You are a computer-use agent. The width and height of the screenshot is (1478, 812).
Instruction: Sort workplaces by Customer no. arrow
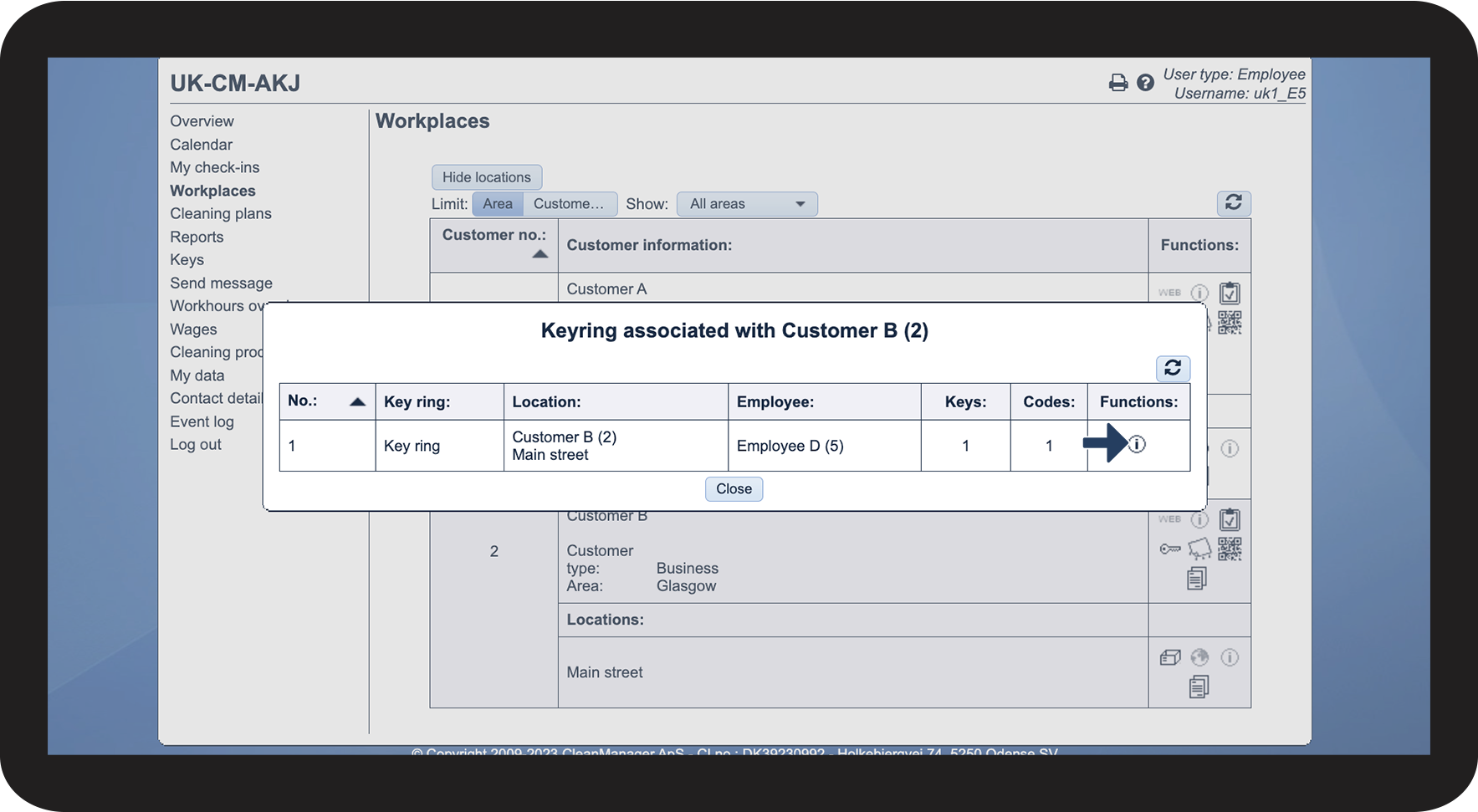[540, 254]
